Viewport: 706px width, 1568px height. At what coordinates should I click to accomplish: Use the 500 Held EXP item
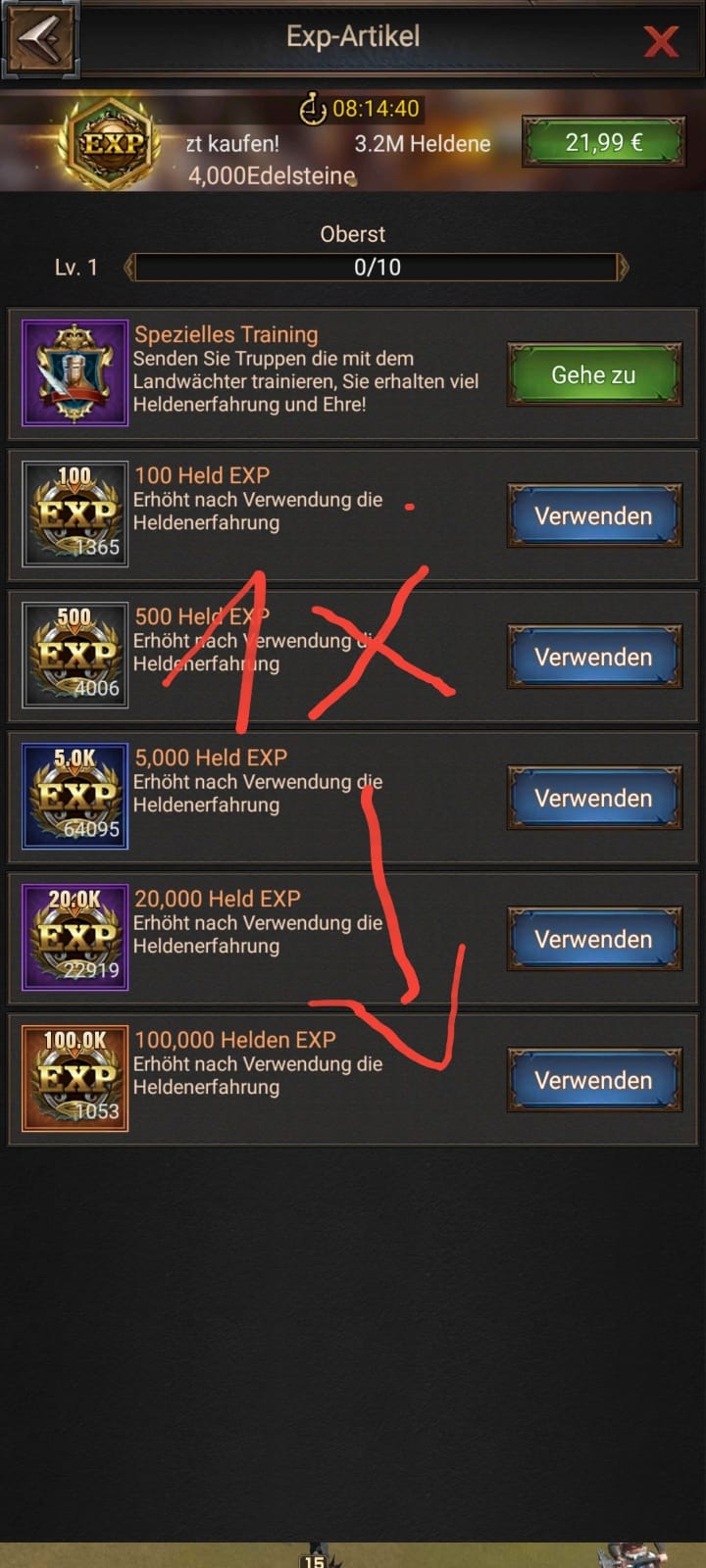[x=593, y=657]
